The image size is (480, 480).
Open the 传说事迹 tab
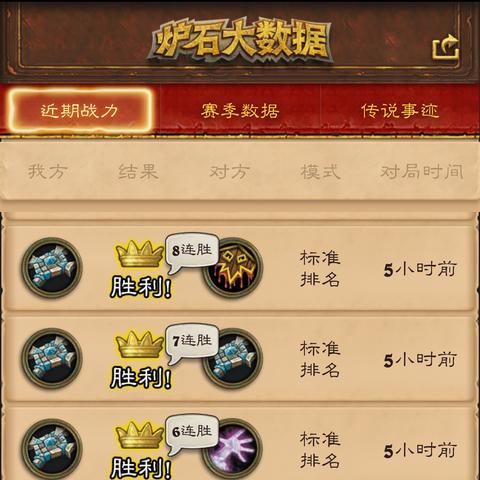tap(400, 111)
